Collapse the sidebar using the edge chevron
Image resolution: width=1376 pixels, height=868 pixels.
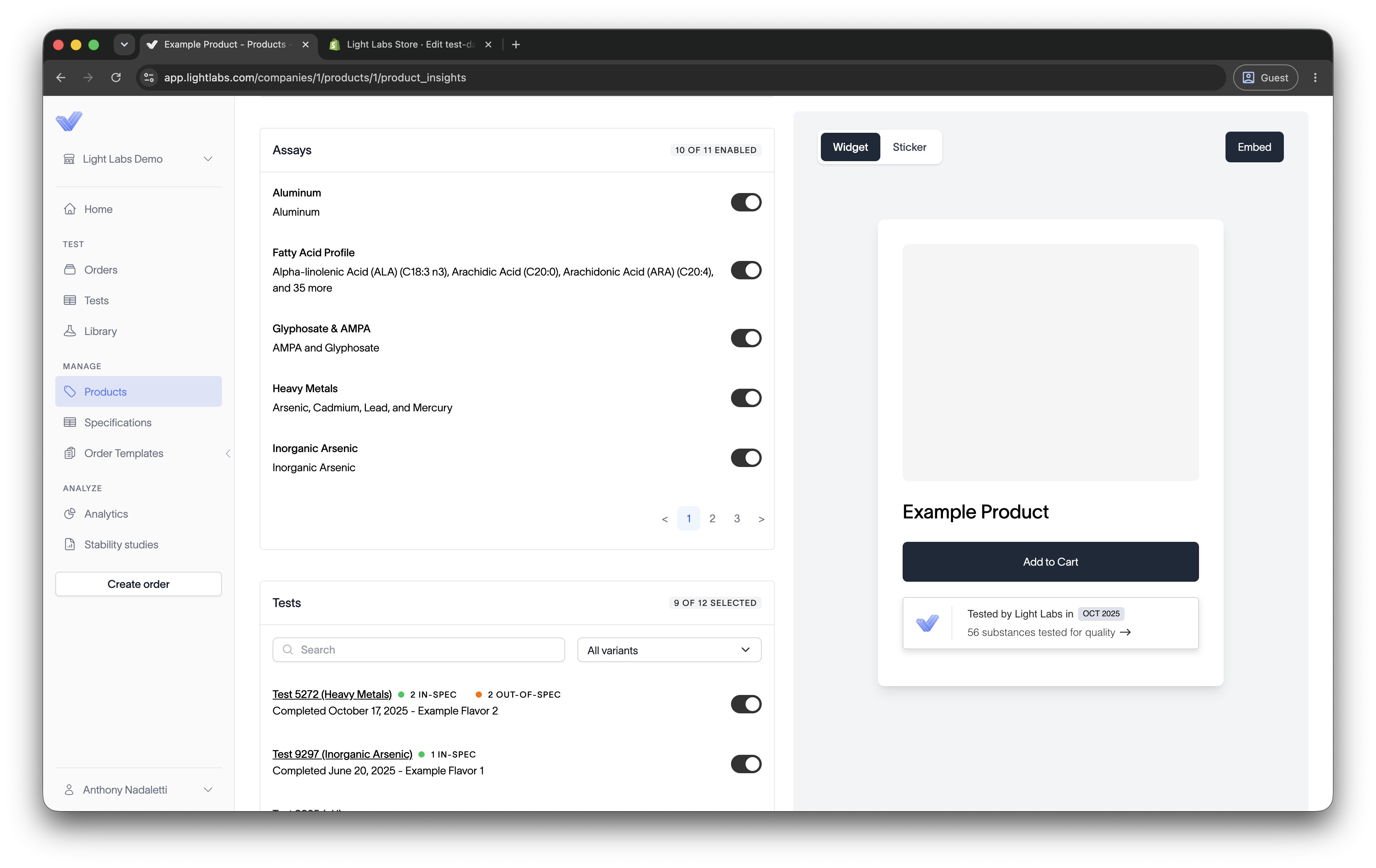click(x=228, y=454)
